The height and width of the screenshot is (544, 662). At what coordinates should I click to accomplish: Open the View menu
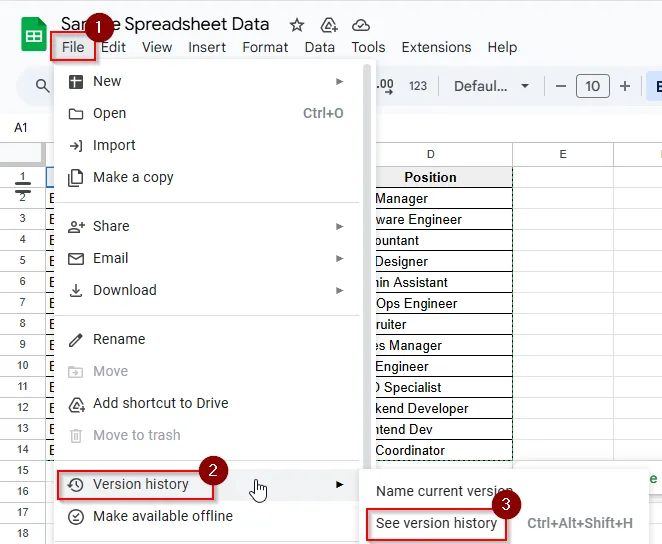[x=157, y=47]
